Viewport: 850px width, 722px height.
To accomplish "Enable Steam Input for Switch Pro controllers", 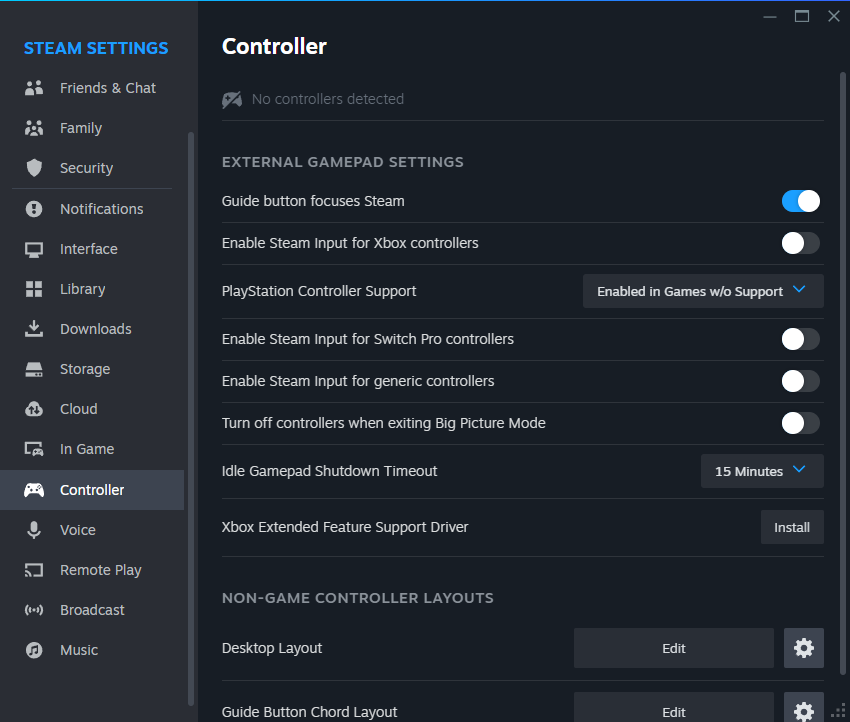I will 800,339.
